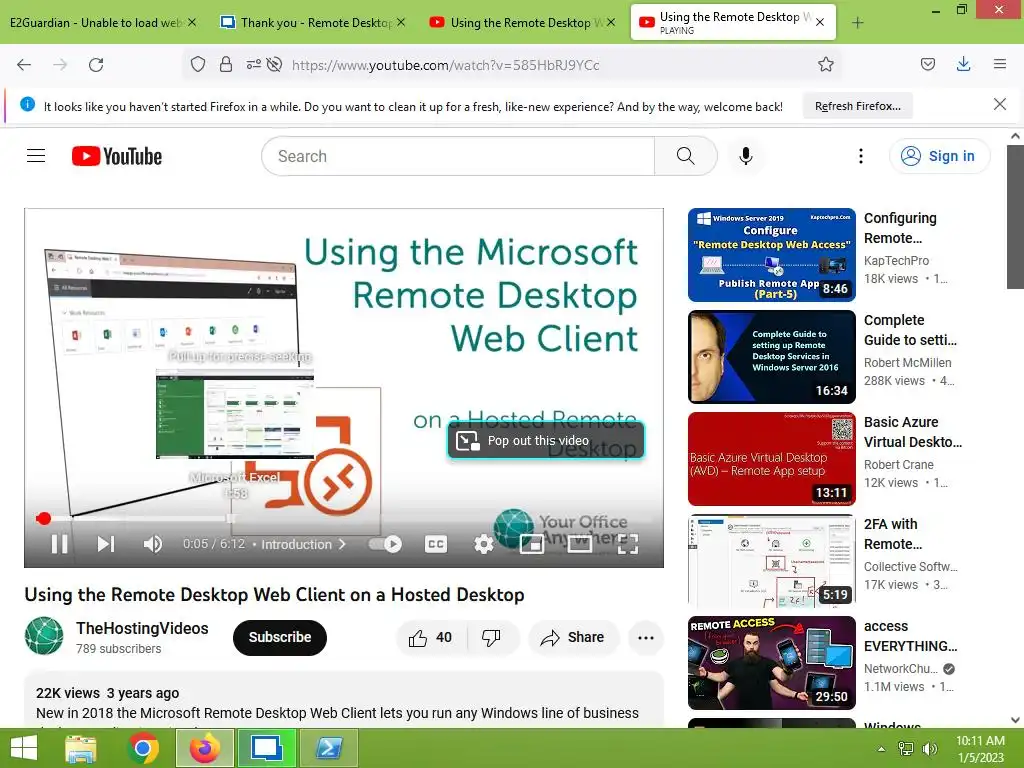Open Remote Desktop app in taskbar
The image size is (1024, 768).
(x=266, y=748)
